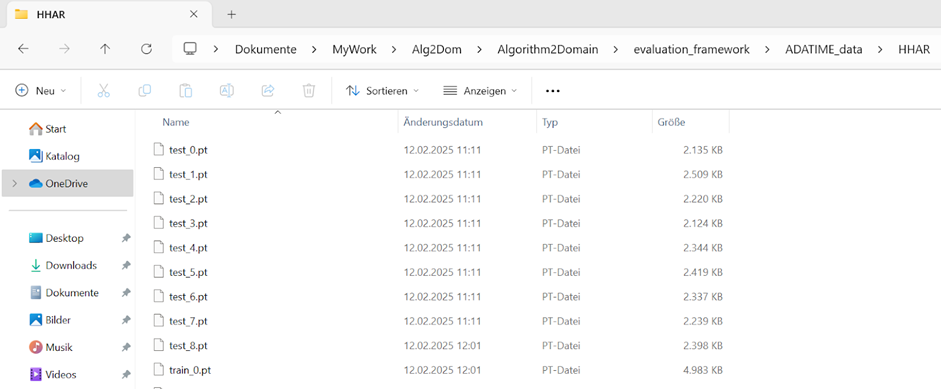
Task: Click the Cut scissors icon
Action: coord(103,91)
